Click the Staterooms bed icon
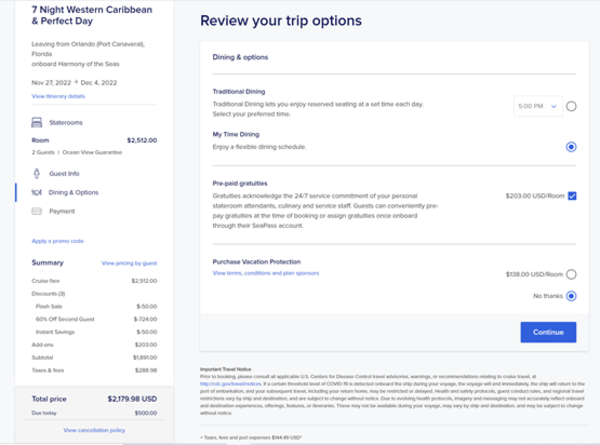The image size is (600, 445). 37,122
